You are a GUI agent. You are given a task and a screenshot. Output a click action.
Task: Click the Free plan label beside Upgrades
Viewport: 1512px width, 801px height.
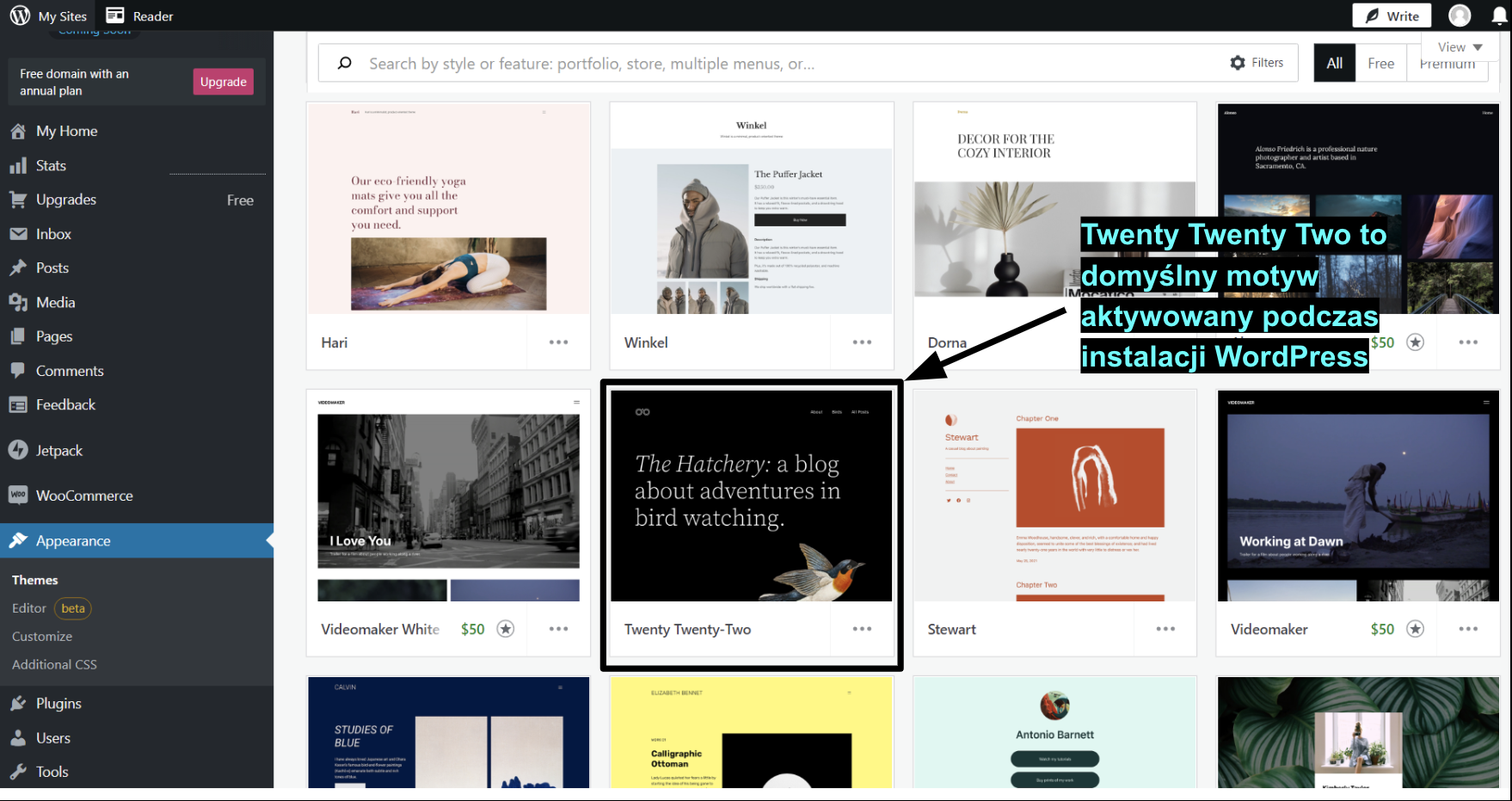[240, 200]
